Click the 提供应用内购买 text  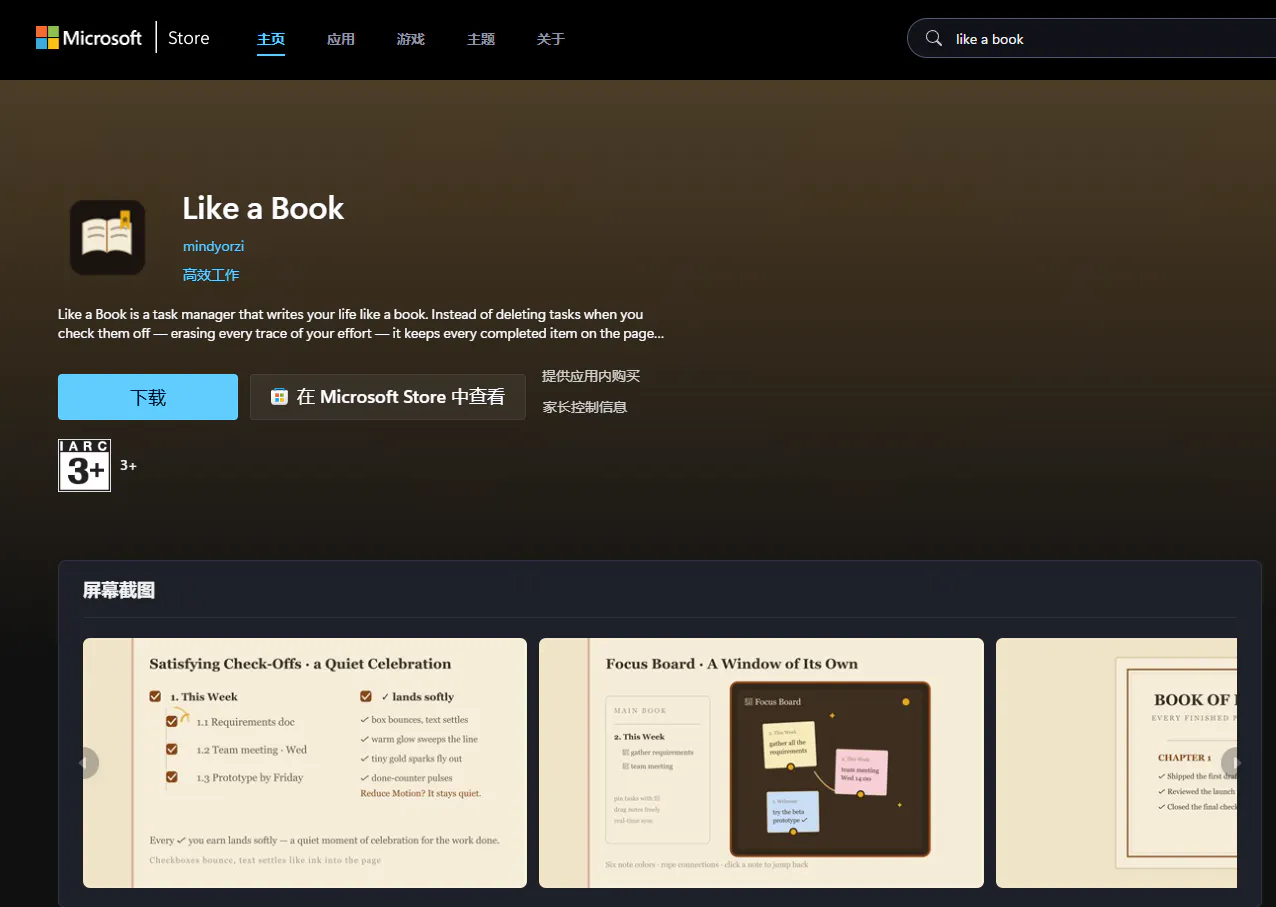[x=591, y=376]
